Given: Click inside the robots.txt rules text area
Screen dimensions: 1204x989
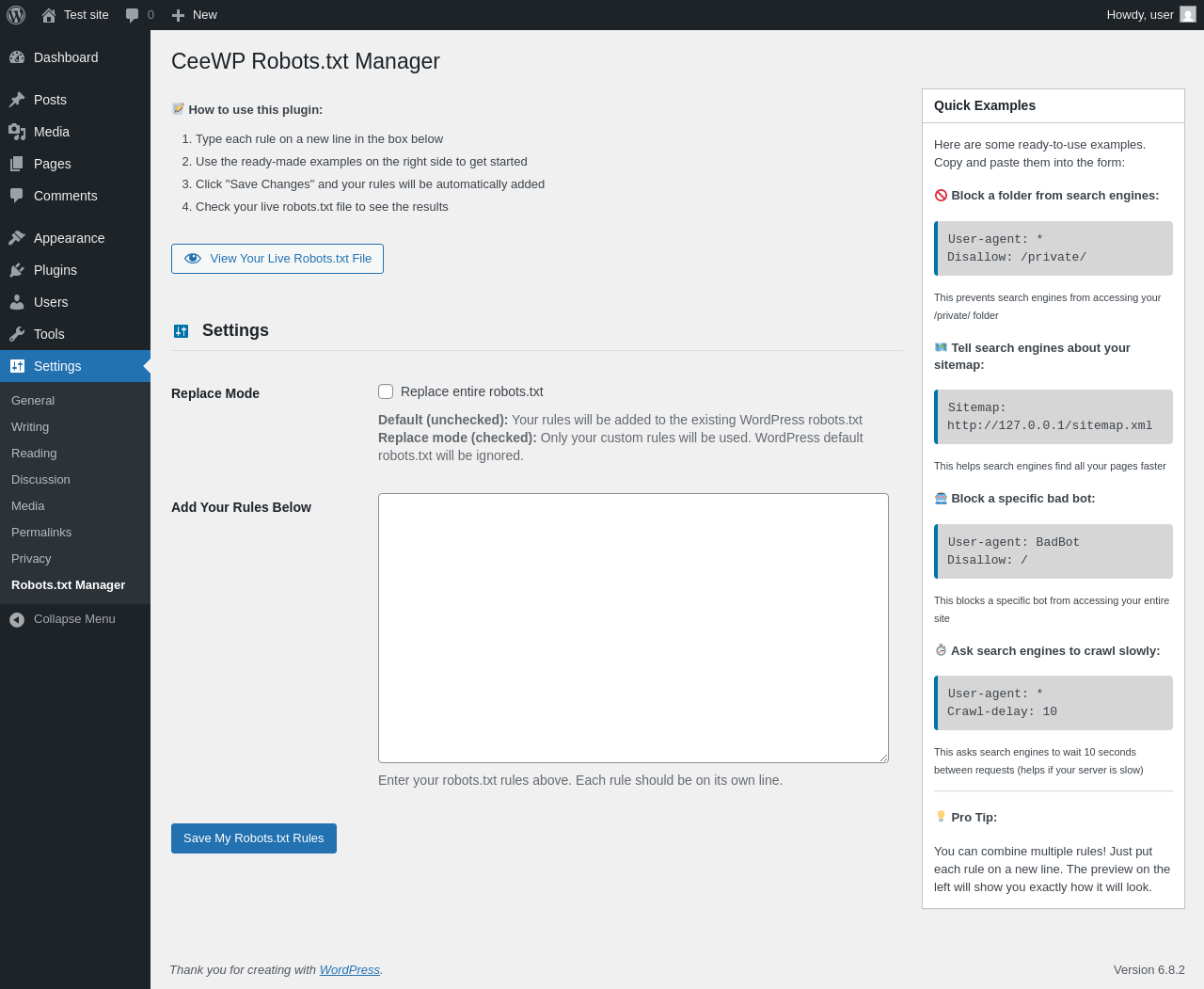Looking at the screenshot, I should coord(633,628).
